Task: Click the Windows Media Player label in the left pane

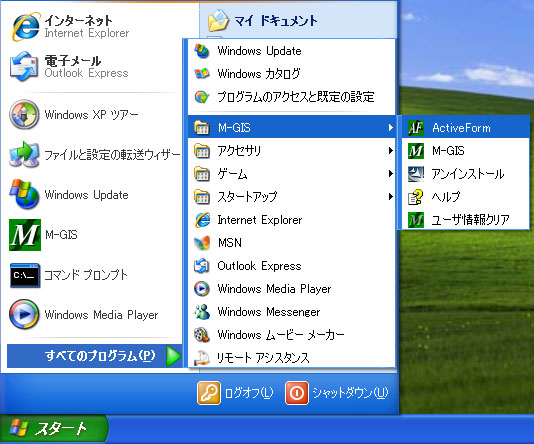Action: [x=101, y=315]
